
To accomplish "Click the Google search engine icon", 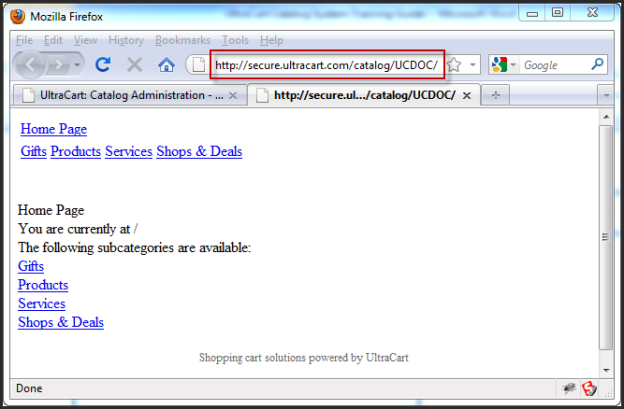I will coord(499,64).
